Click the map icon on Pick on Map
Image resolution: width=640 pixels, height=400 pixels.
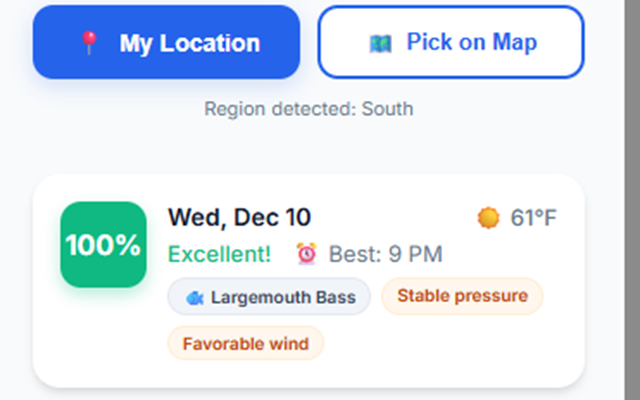[380, 43]
